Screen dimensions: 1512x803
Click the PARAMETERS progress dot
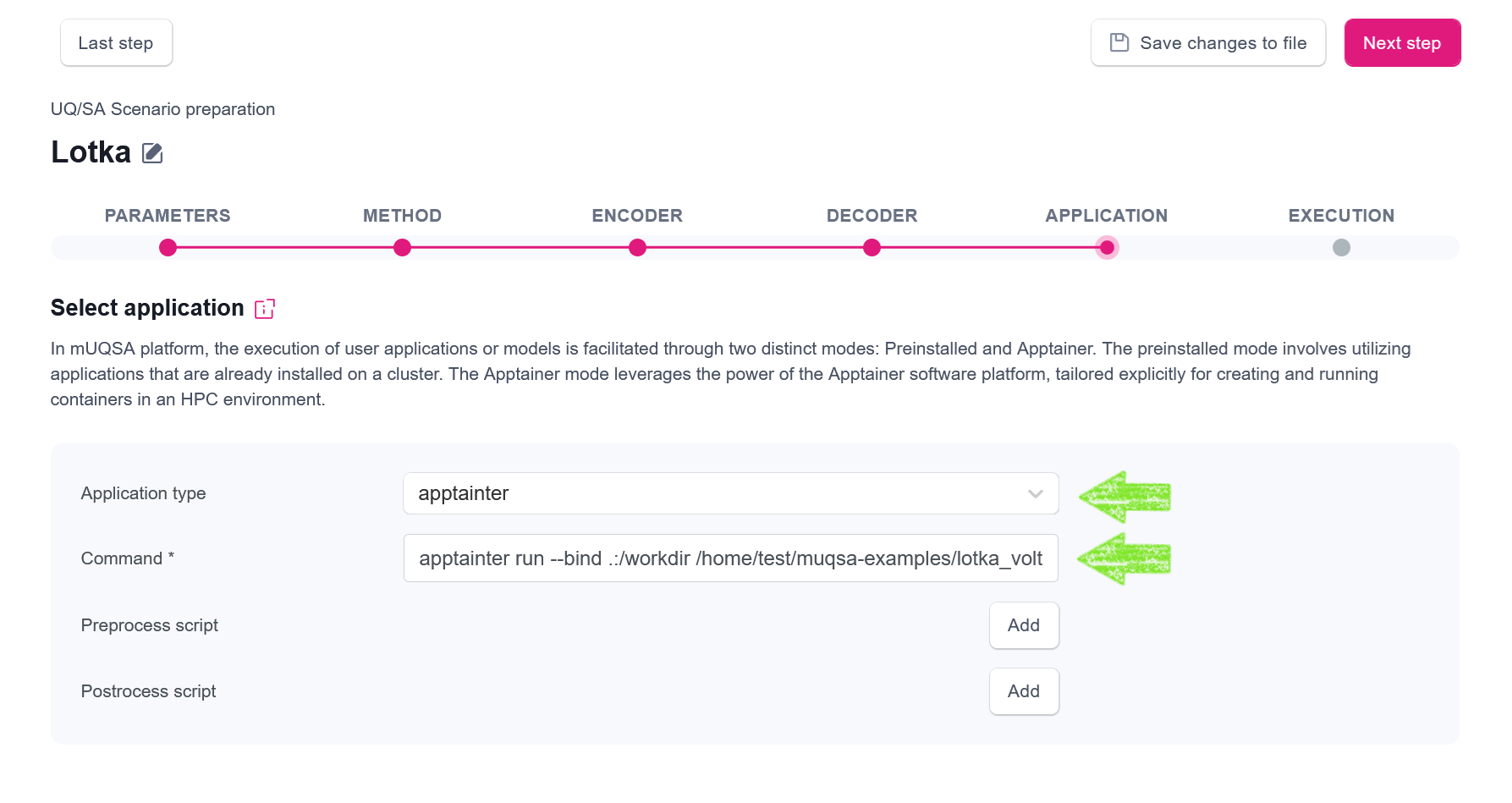[x=168, y=248]
